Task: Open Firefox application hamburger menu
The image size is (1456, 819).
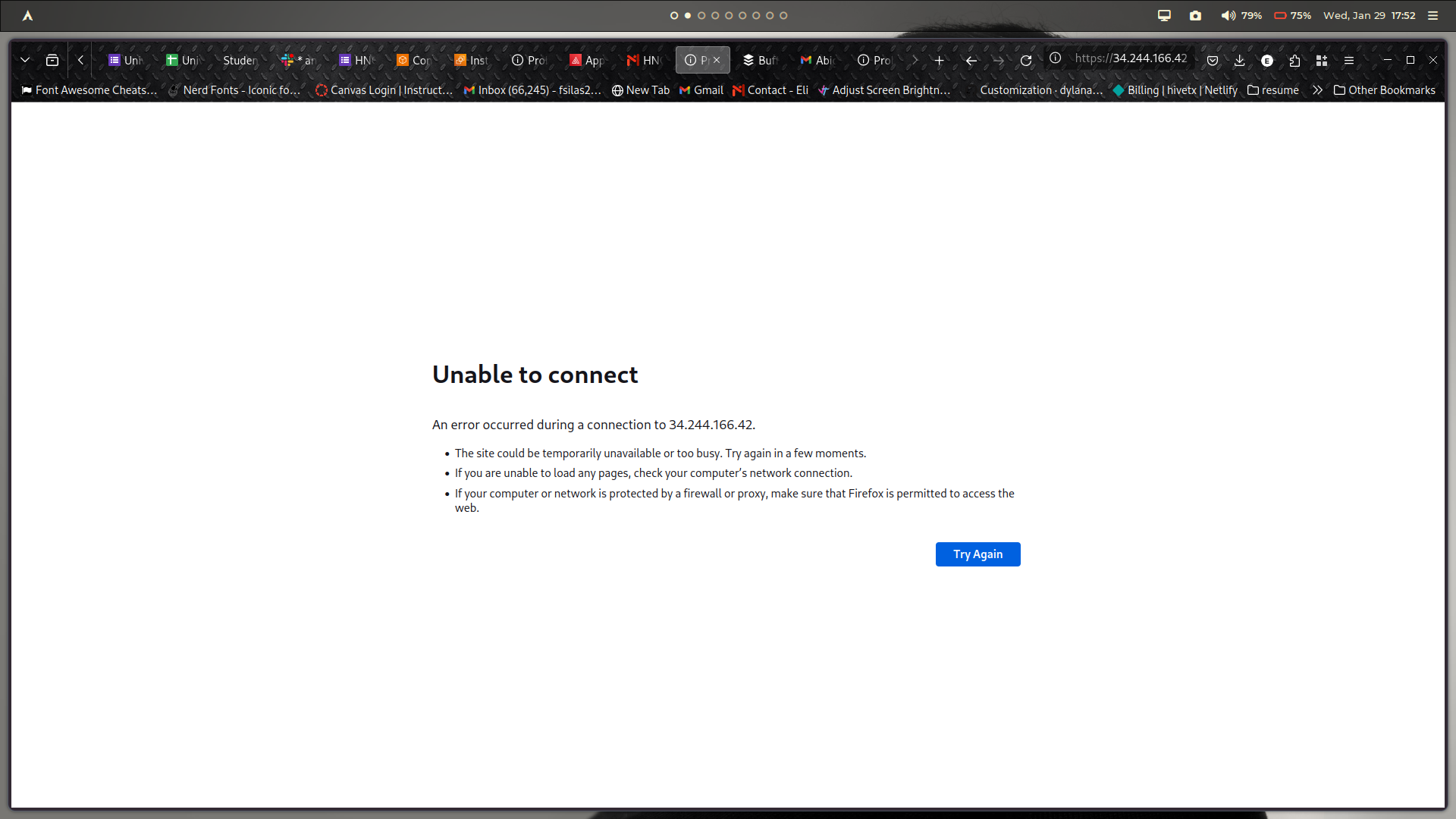Action: [x=1348, y=61]
